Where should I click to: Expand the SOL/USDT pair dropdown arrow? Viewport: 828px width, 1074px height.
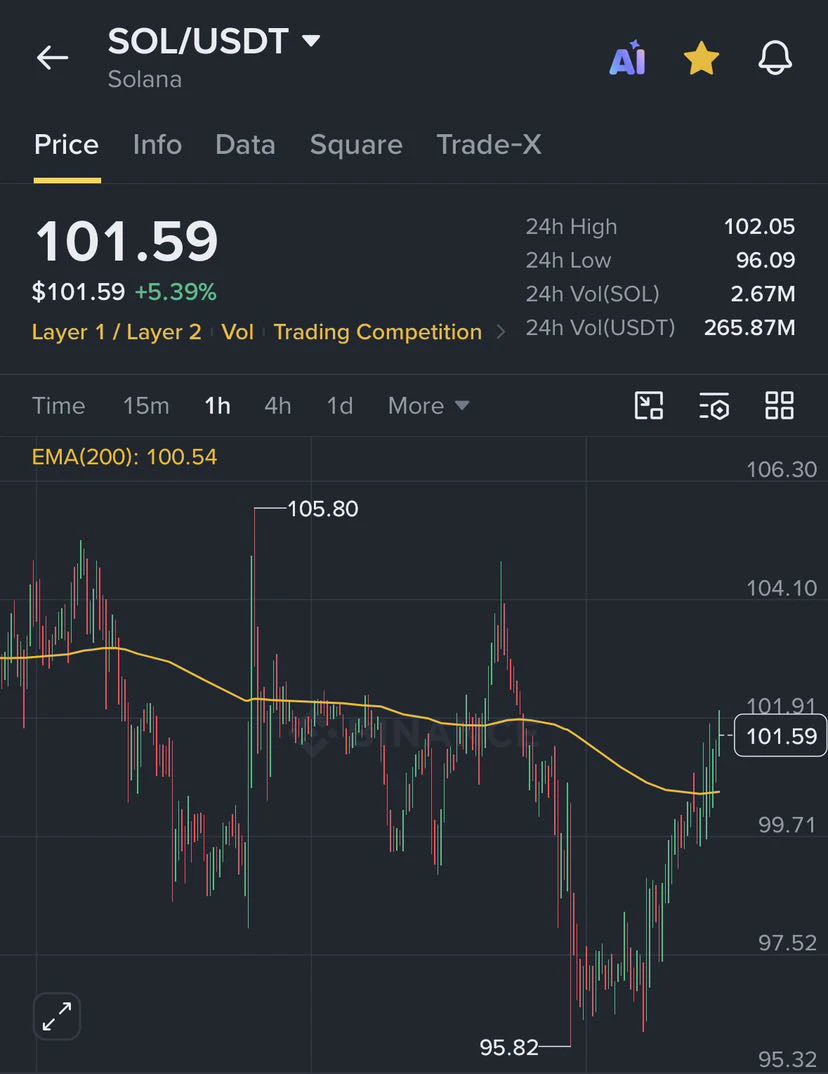click(x=311, y=41)
